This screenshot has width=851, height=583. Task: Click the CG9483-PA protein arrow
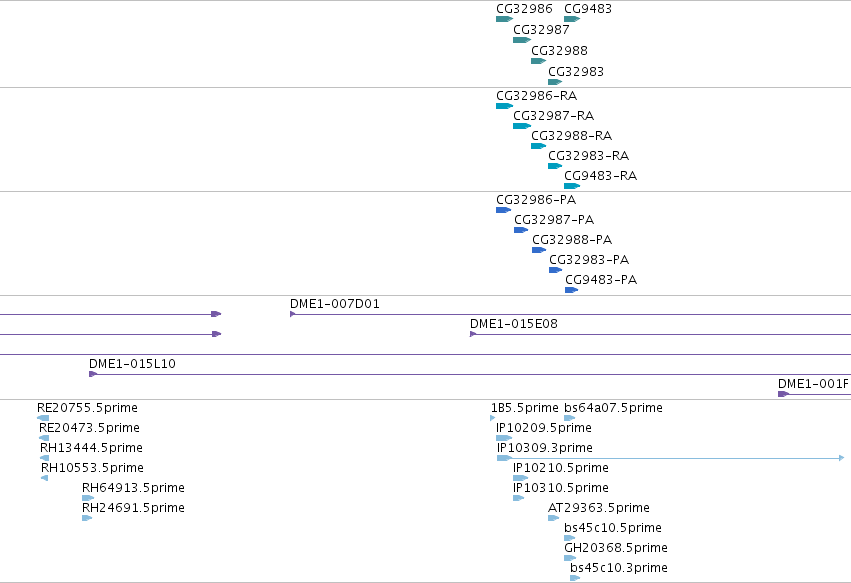click(x=571, y=290)
